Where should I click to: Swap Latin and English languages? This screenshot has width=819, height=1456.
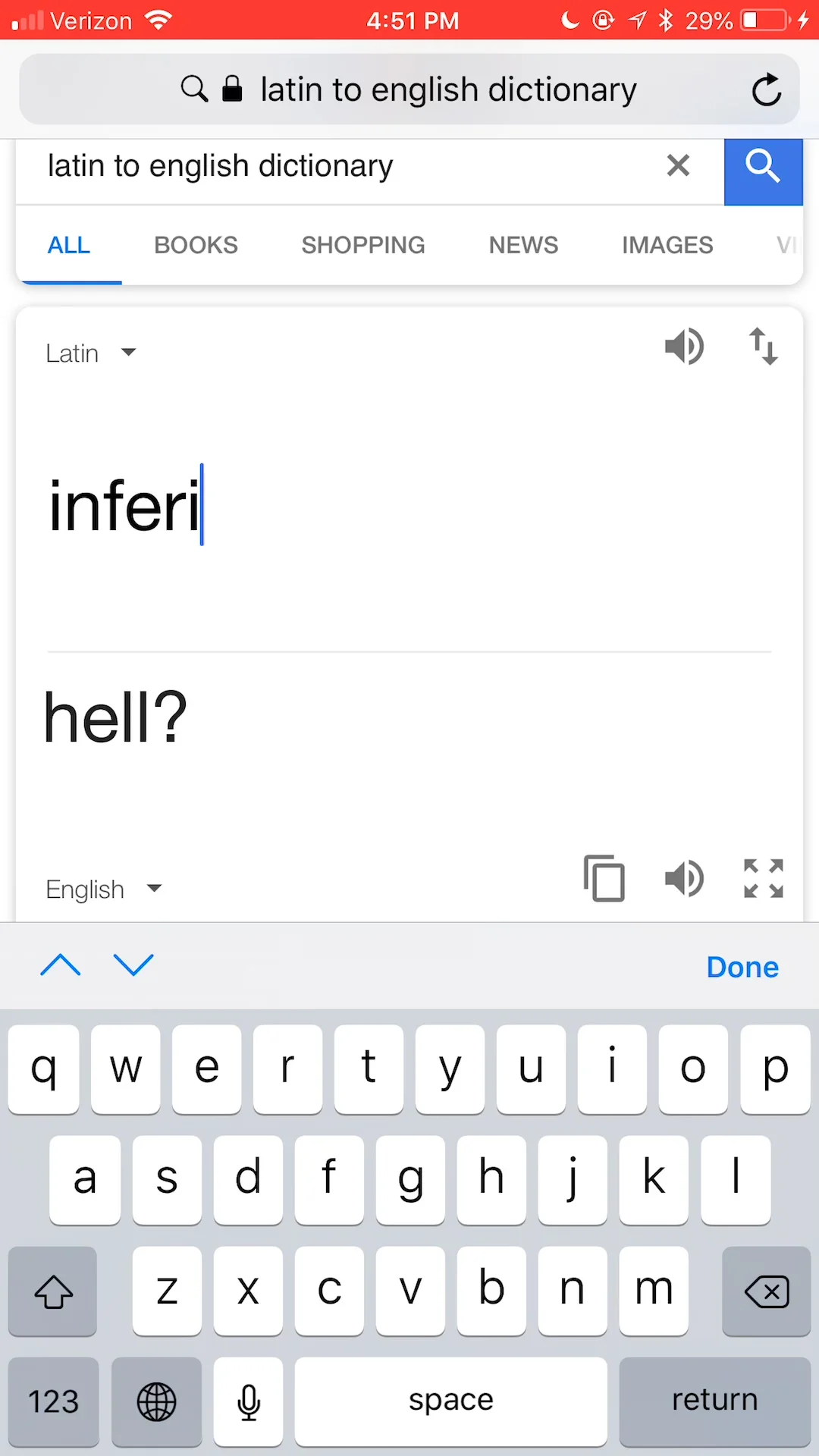point(763,347)
